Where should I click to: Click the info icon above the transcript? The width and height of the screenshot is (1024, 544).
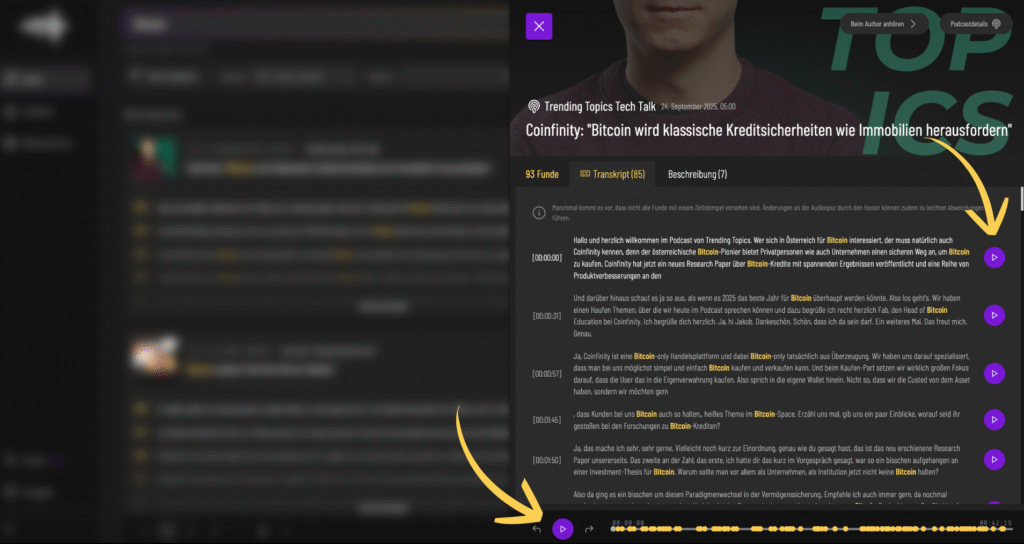(538, 211)
